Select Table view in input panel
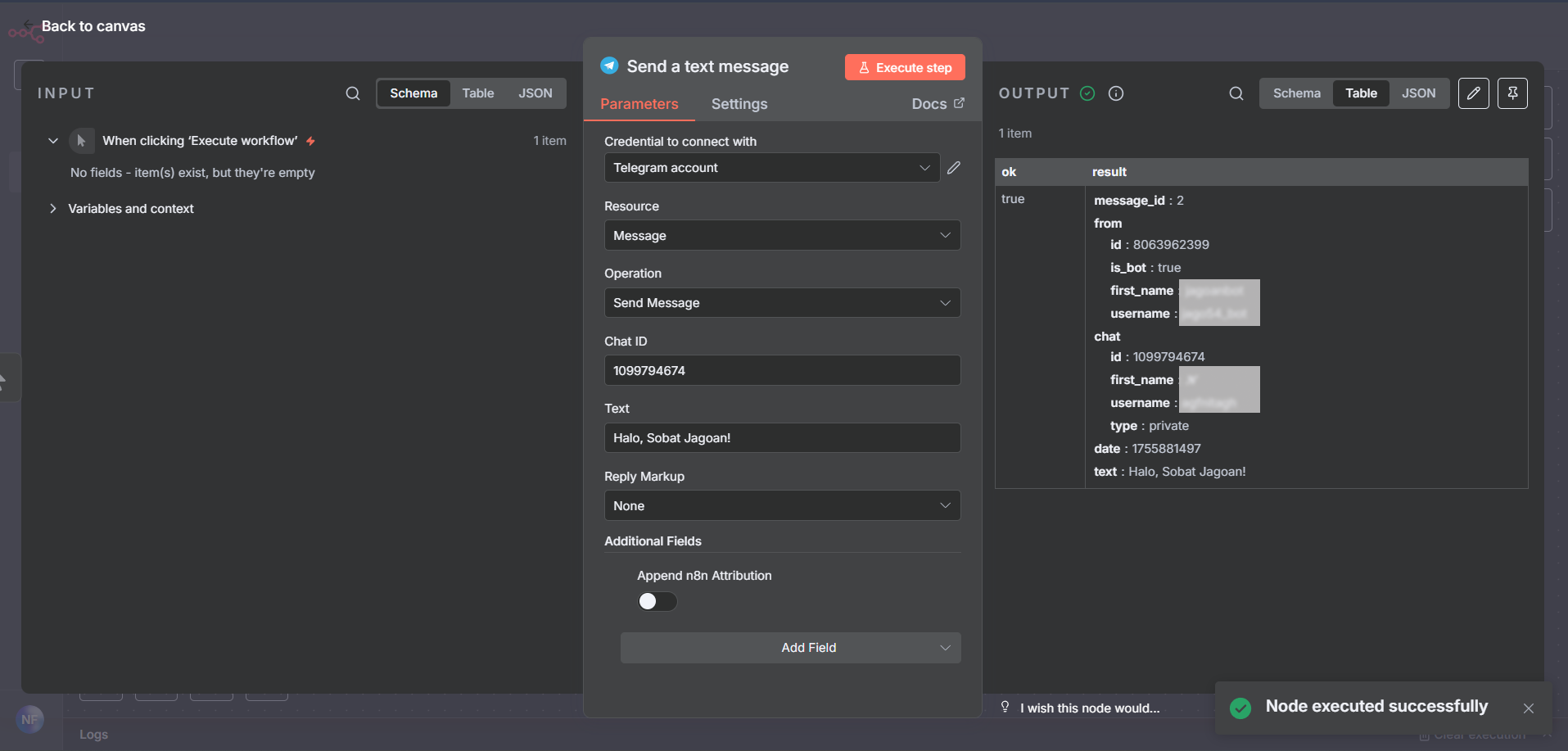This screenshot has height=751, width=1568. click(478, 93)
